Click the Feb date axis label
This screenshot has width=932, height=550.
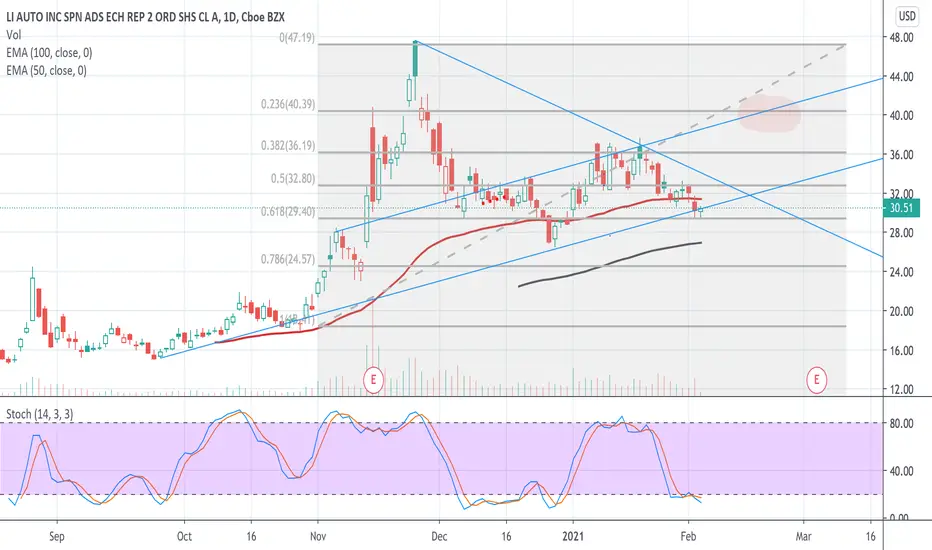688,536
